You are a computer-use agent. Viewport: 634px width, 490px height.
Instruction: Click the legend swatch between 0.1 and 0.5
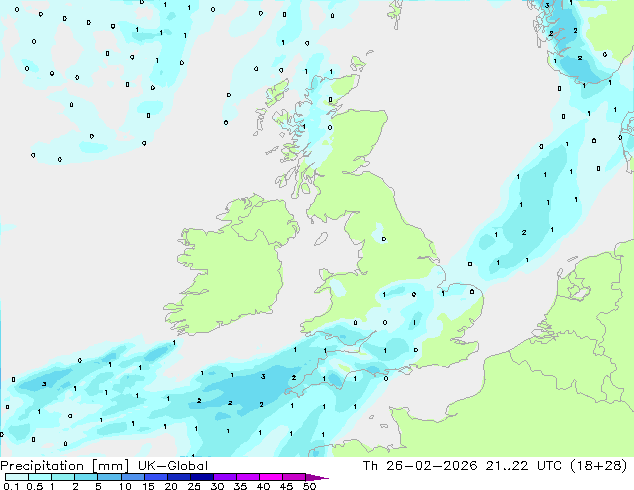tap(17, 477)
